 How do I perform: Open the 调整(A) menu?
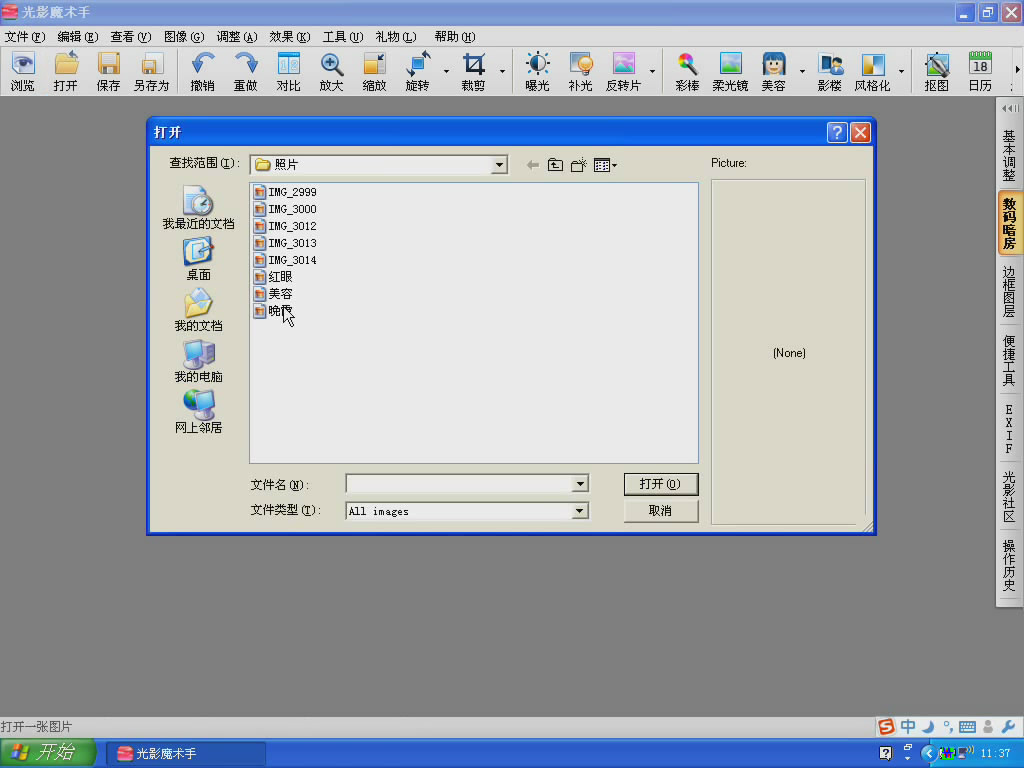tap(236, 37)
